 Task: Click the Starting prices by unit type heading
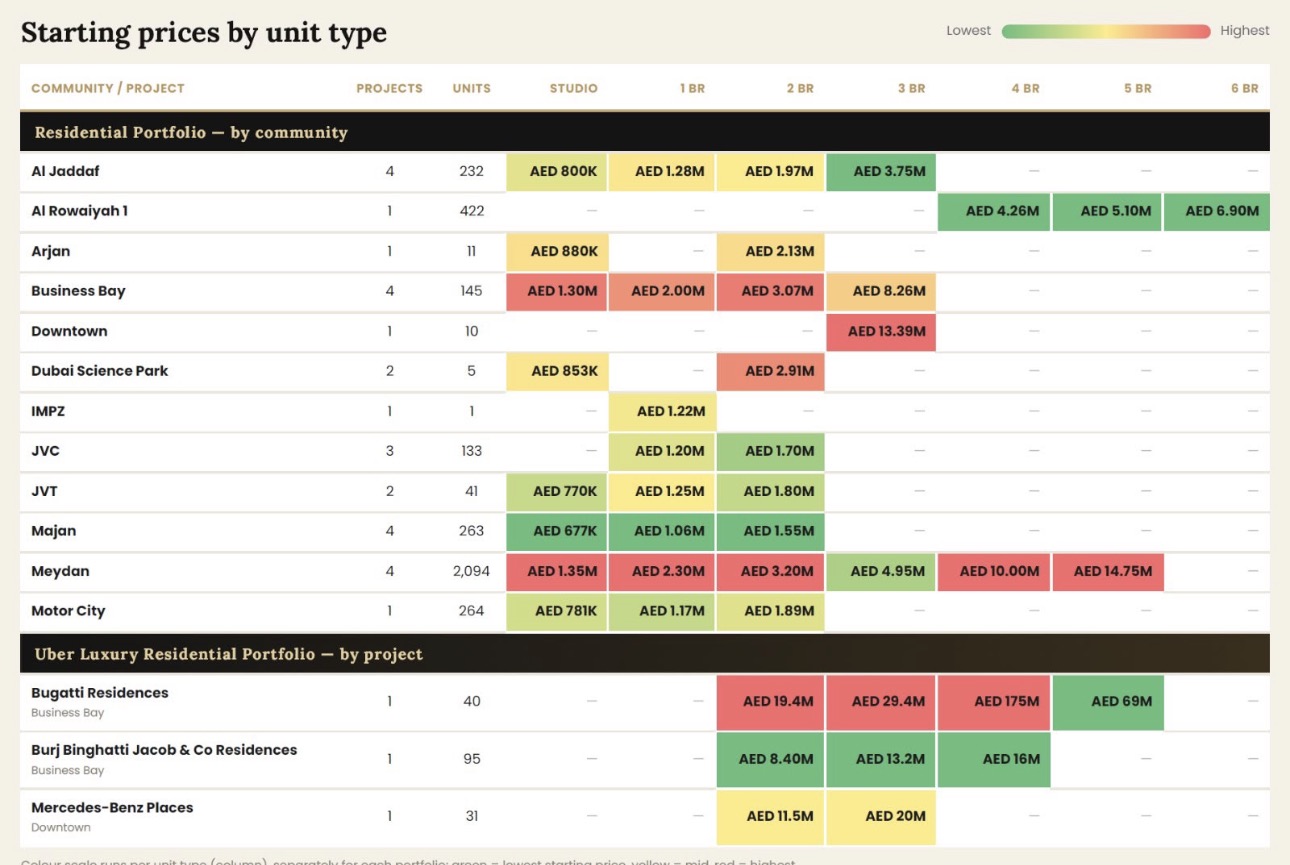pyautogui.click(x=204, y=33)
